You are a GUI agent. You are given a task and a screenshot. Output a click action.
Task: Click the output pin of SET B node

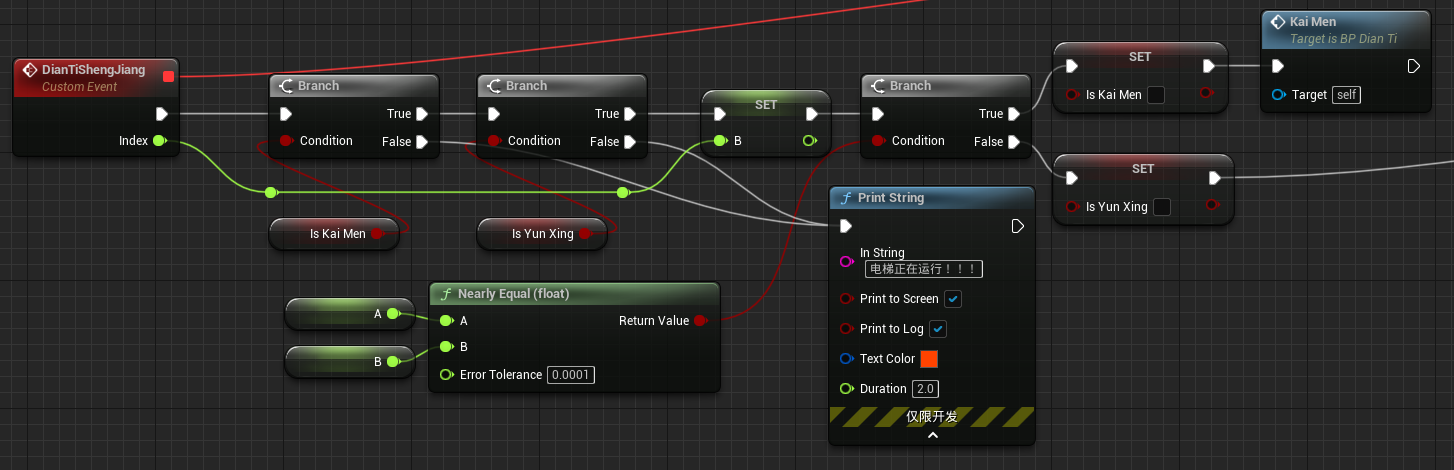809,141
